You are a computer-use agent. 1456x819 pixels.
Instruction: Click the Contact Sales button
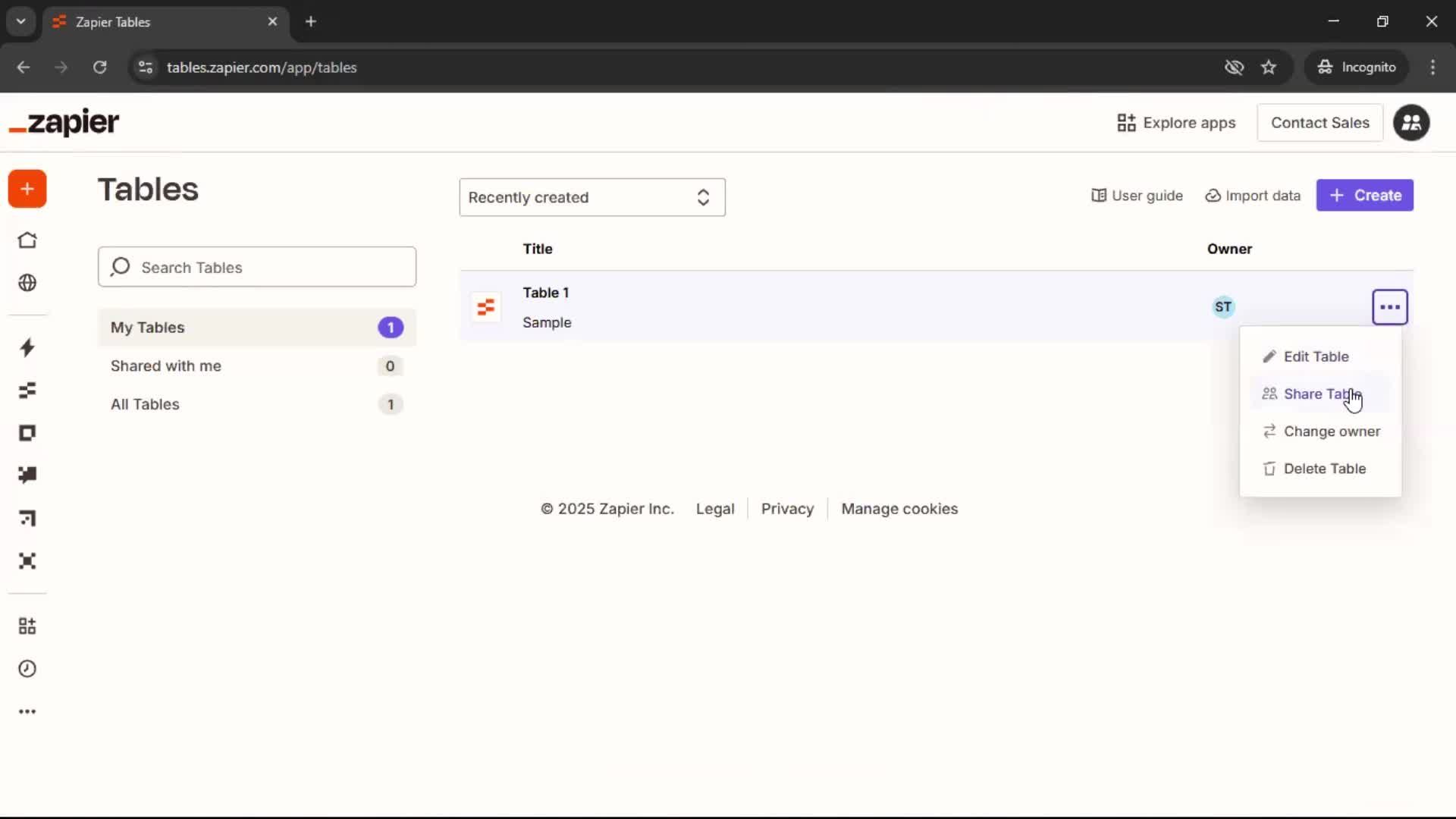pyautogui.click(x=1320, y=123)
